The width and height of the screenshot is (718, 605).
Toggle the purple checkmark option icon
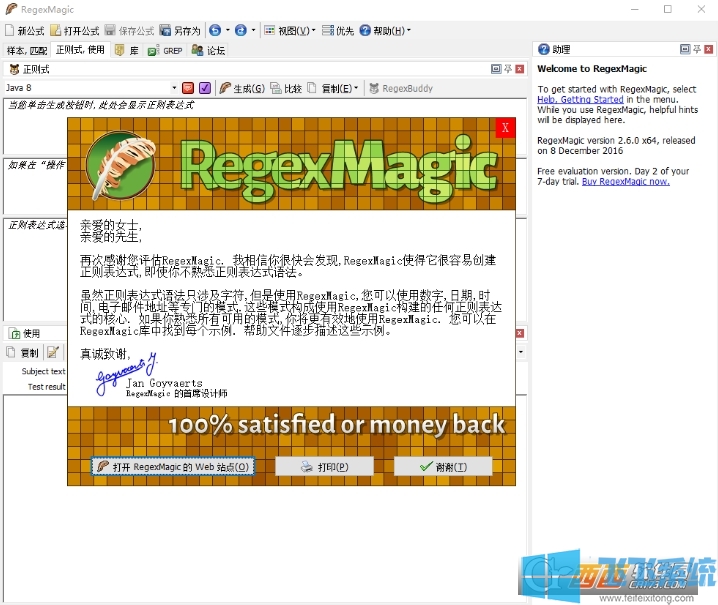(x=205, y=88)
